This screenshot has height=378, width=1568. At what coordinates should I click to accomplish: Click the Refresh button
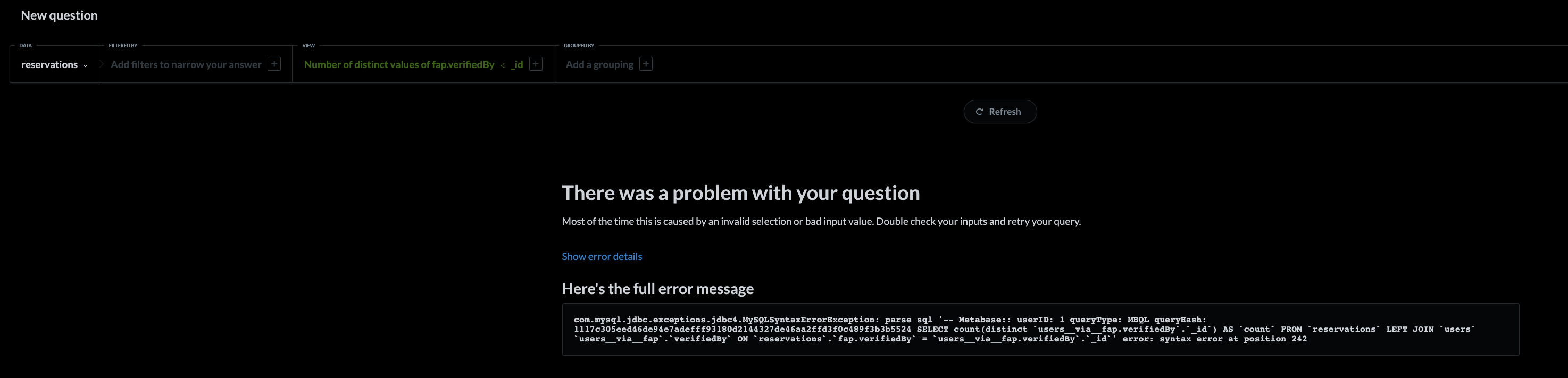coord(1000,112)
